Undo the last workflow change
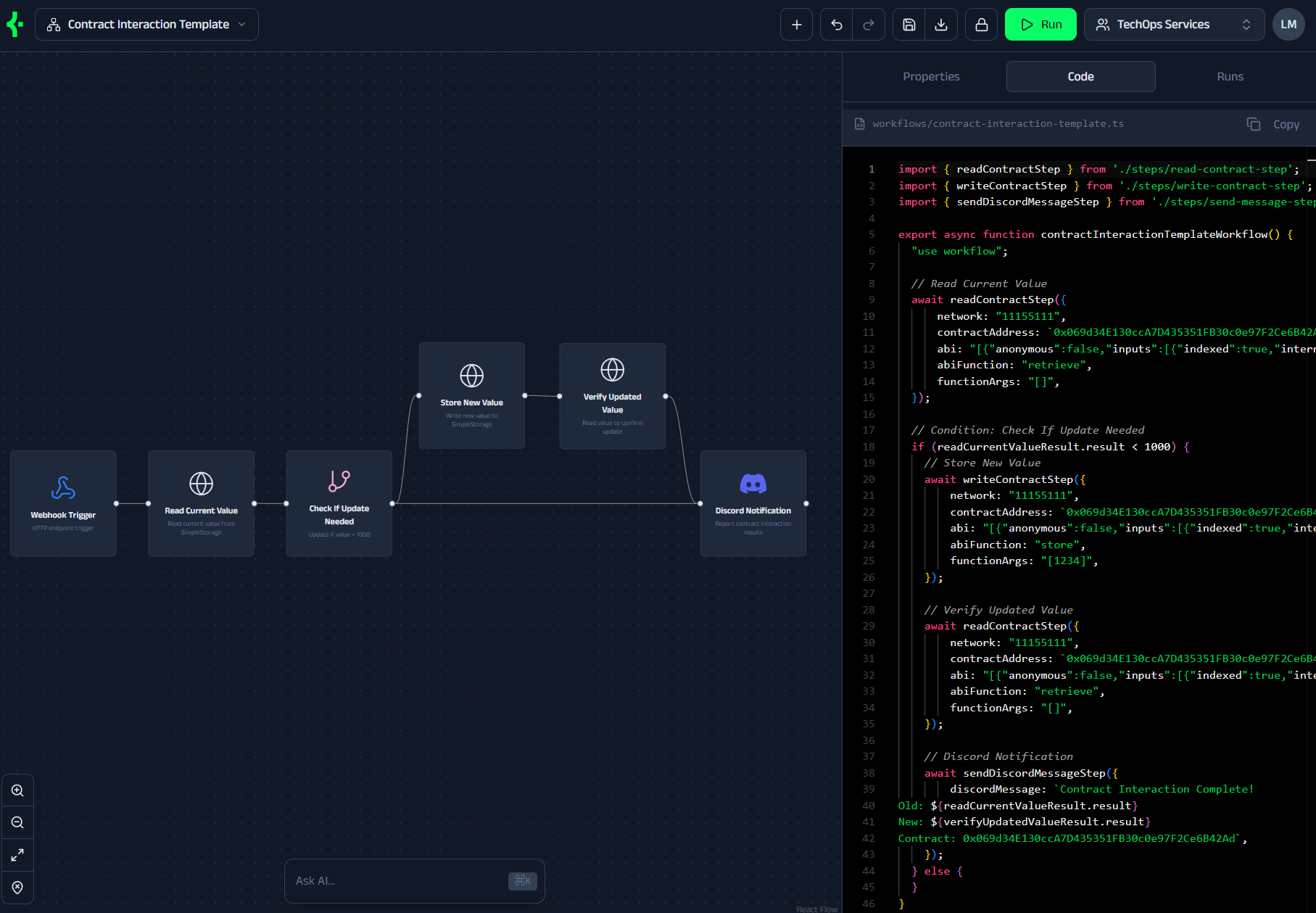 click(x=835, y=24)
